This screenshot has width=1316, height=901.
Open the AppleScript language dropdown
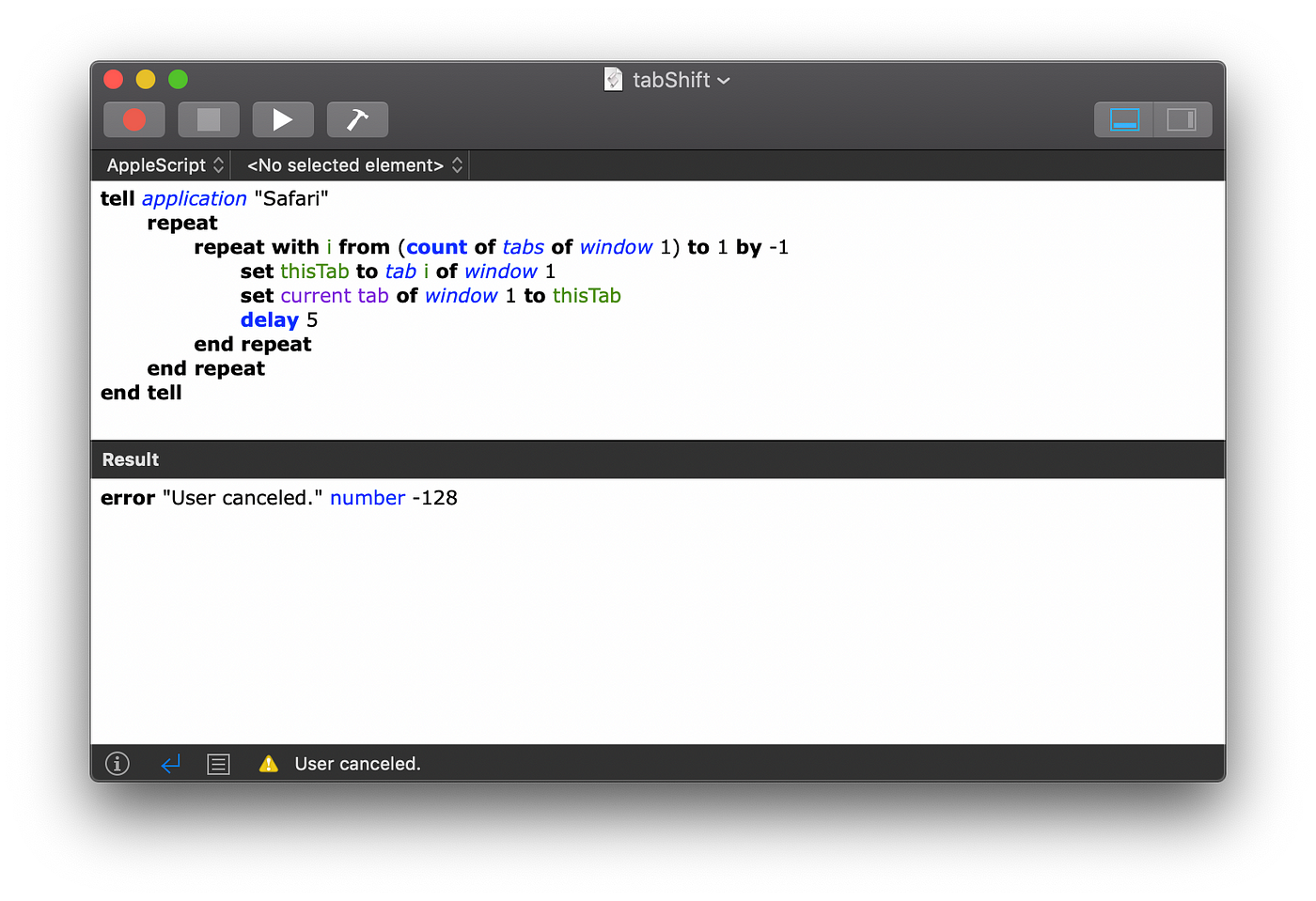click(x=164, y=165)
